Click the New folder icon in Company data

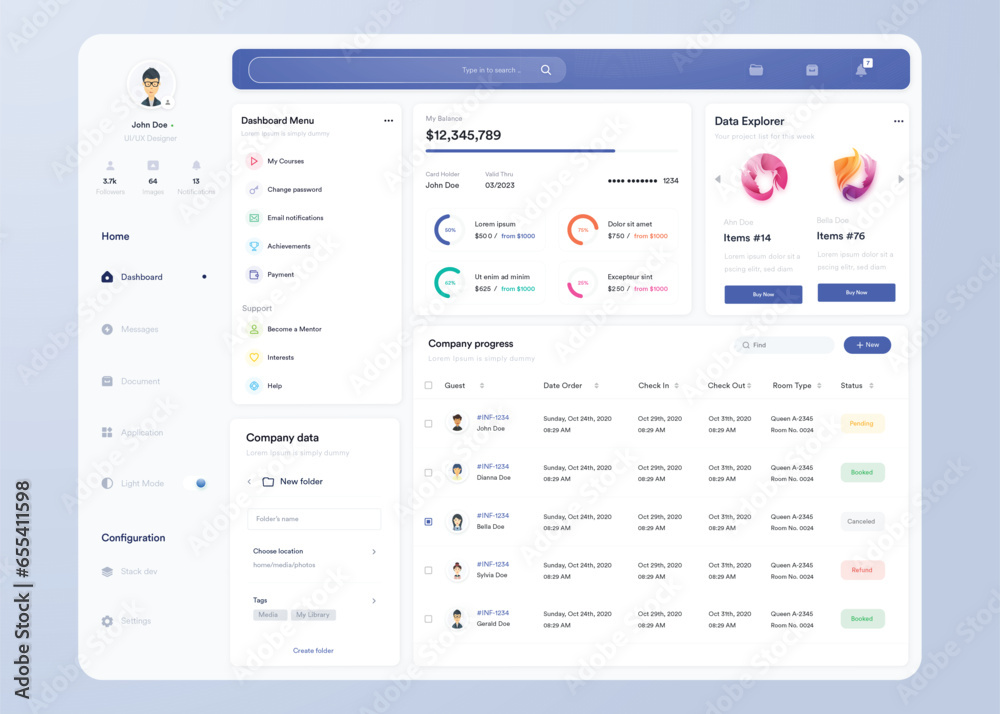pyautogui.click(x=268, y=482)
